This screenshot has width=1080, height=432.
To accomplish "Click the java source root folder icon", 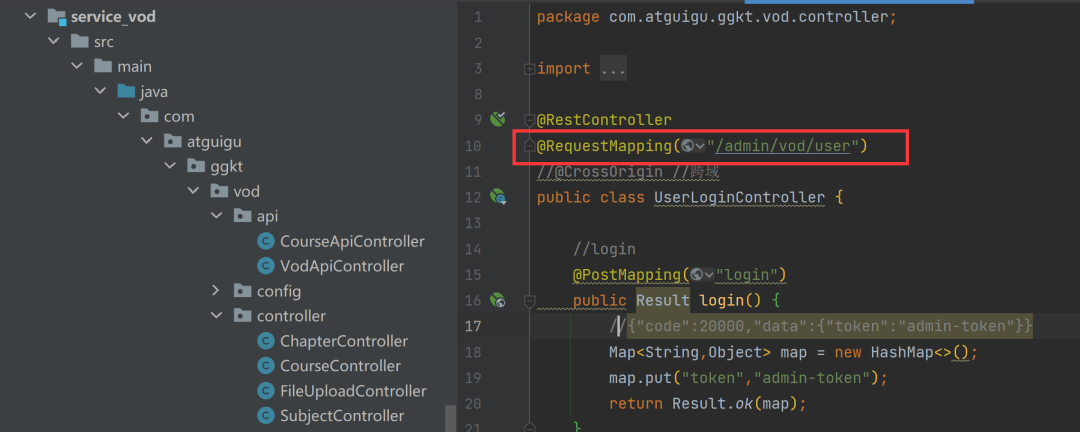I will 125,92.
